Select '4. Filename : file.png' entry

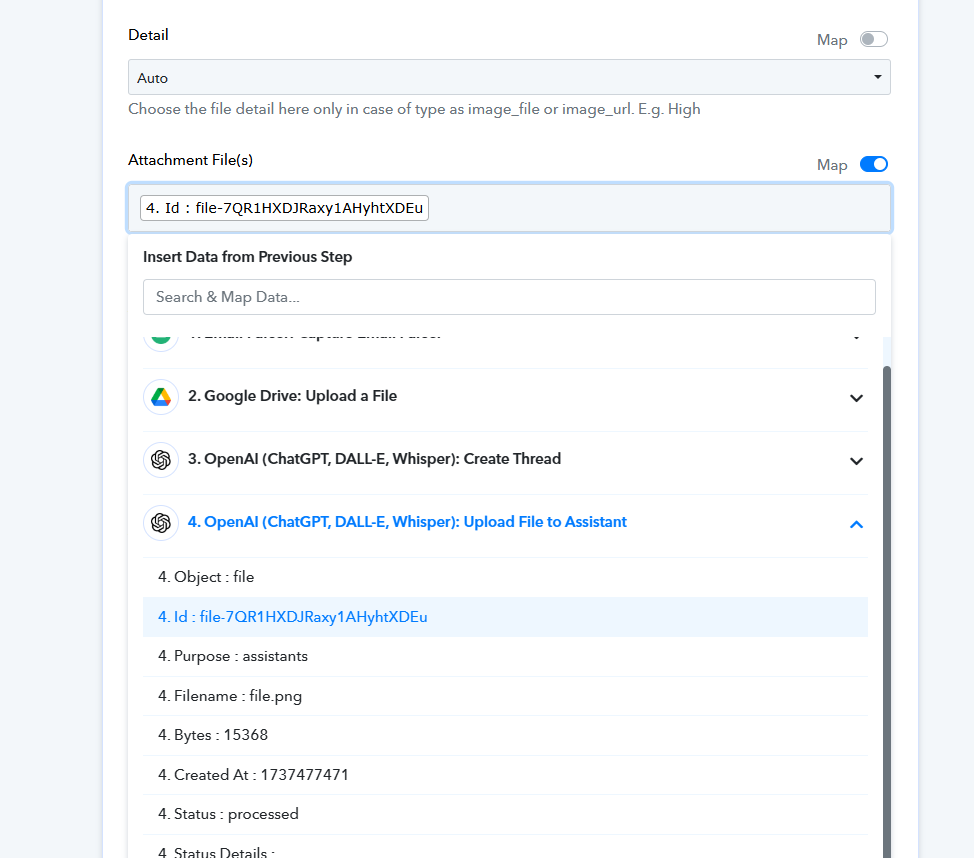pos(505,696)
